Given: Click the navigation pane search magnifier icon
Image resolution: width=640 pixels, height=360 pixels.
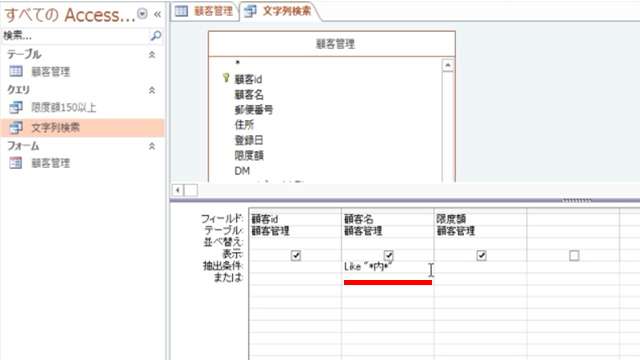Looking at the screenshot, I should click(156, 36).
